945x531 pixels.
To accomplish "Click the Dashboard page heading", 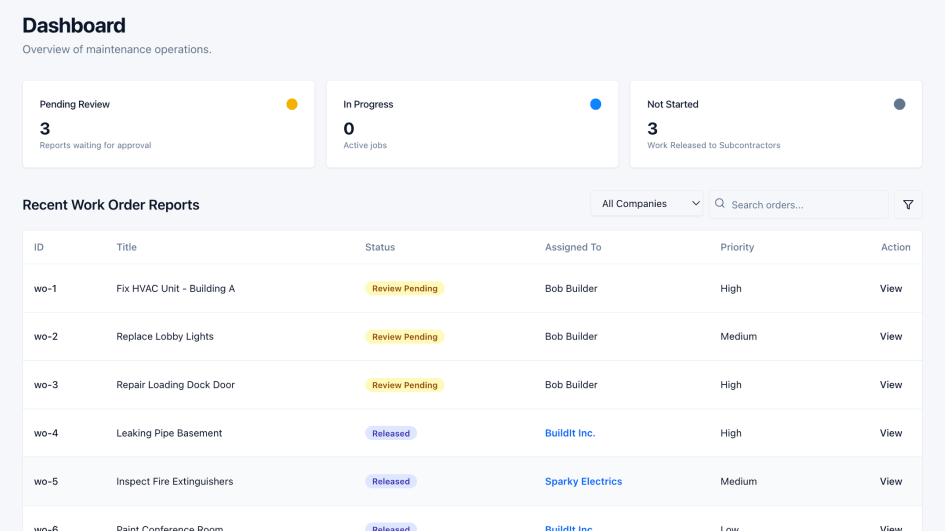I will coord(74,25).
